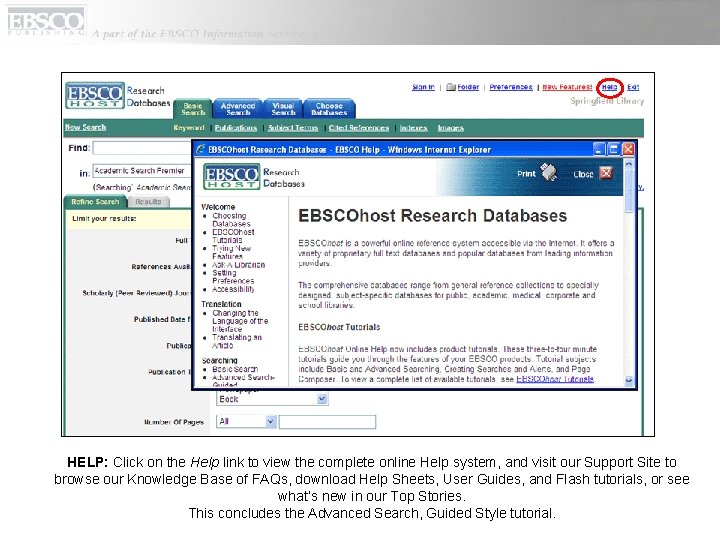Click the Exit link
The height and width of the screenshot is (540, 720).
coord(633,87)
